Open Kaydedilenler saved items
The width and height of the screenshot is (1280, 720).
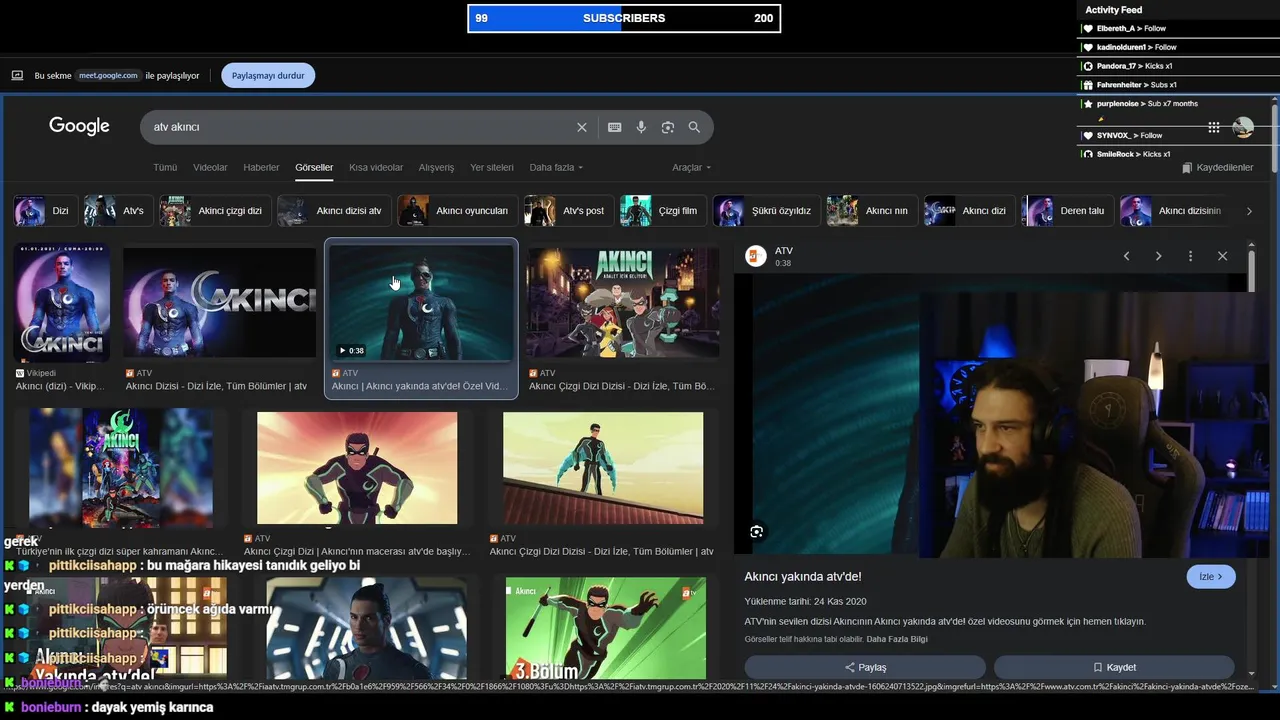pyautogui.click(x=1217, y=168)
